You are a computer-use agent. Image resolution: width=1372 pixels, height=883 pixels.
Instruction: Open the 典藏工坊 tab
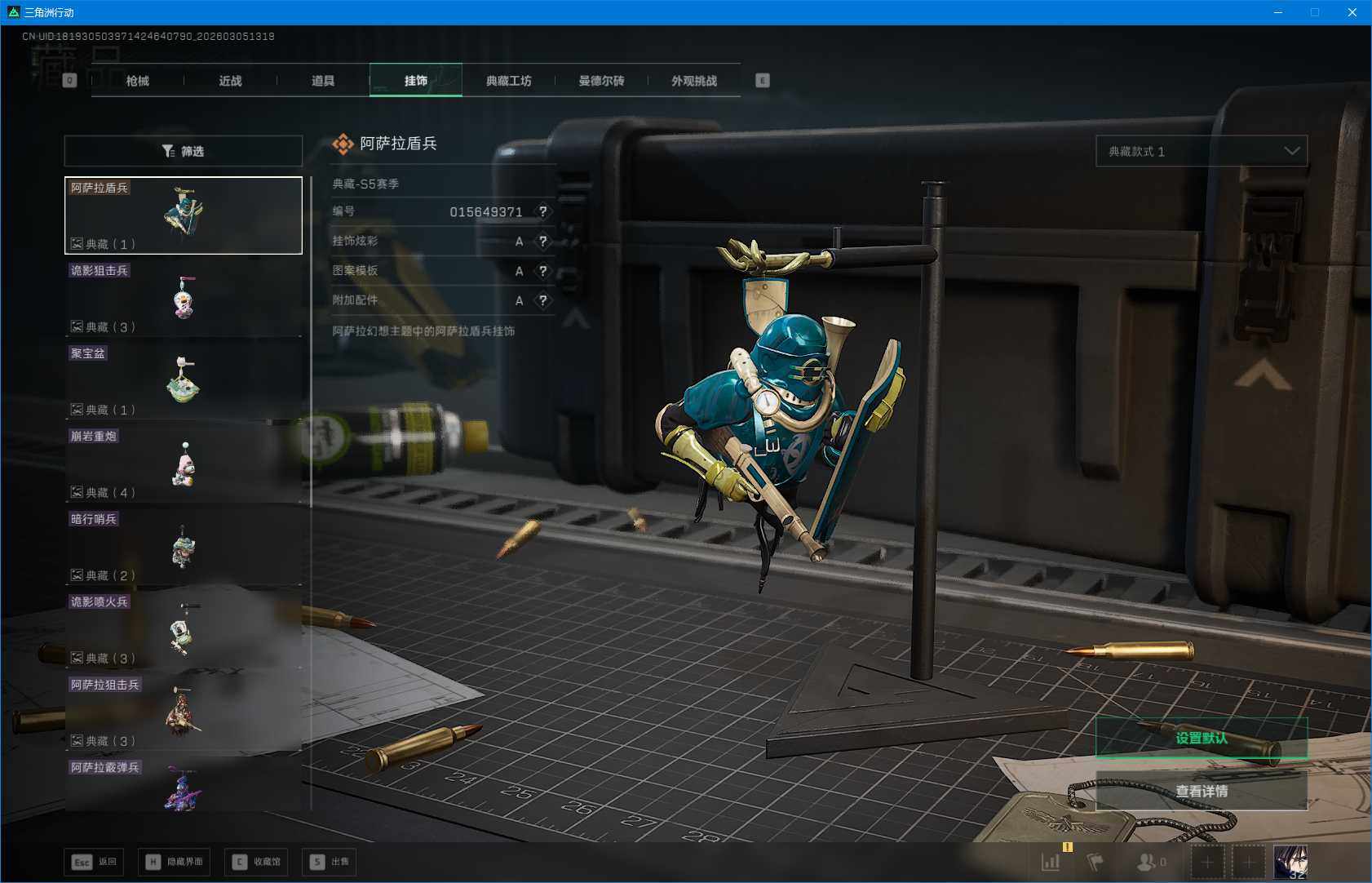click(x=508, y=81)
